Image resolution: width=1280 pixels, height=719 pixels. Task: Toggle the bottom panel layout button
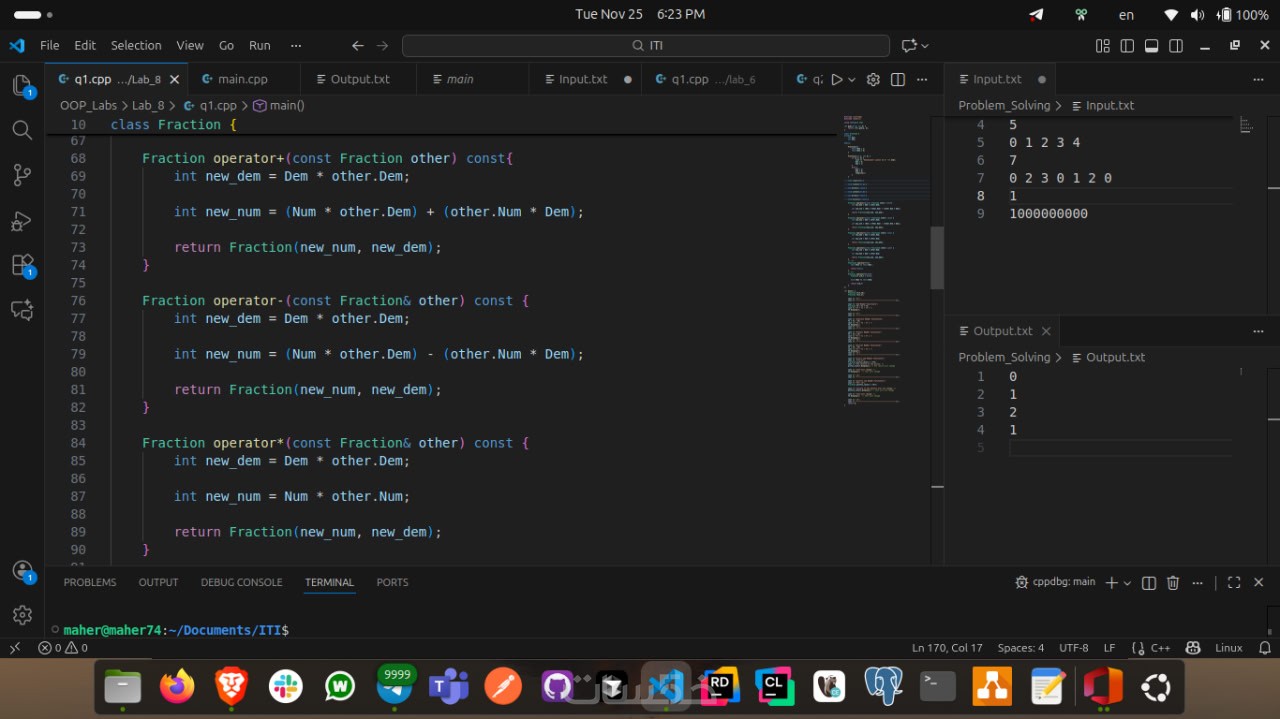tap(1151, 45)
